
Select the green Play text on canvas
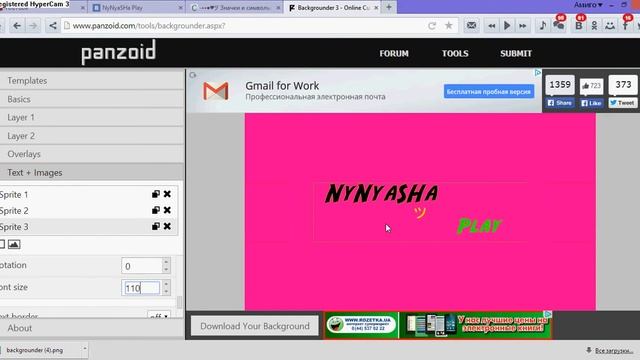tap(479, 226)
